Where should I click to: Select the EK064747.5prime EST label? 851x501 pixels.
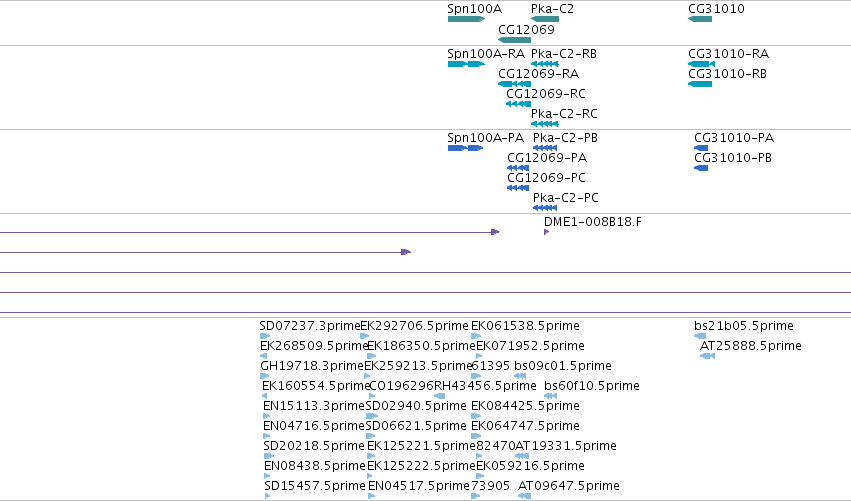coord(525,426)
